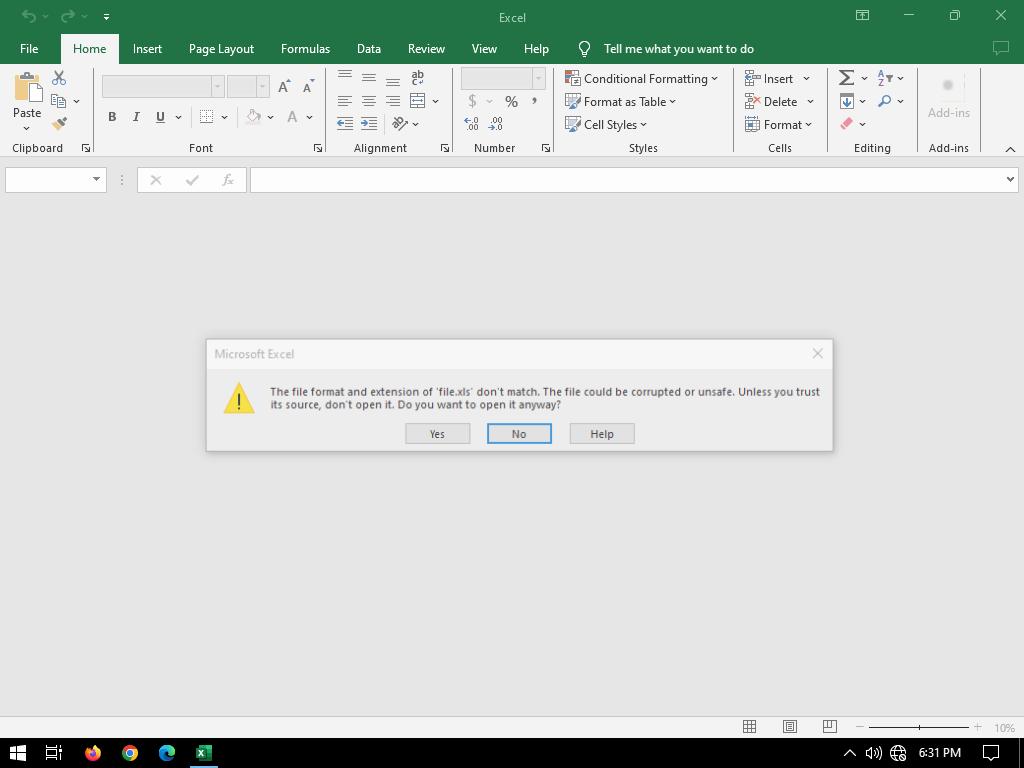Click No in the Microsoft Excel dialog
The width and height of the screenshot is (1024, 768).
coord(519,434)
